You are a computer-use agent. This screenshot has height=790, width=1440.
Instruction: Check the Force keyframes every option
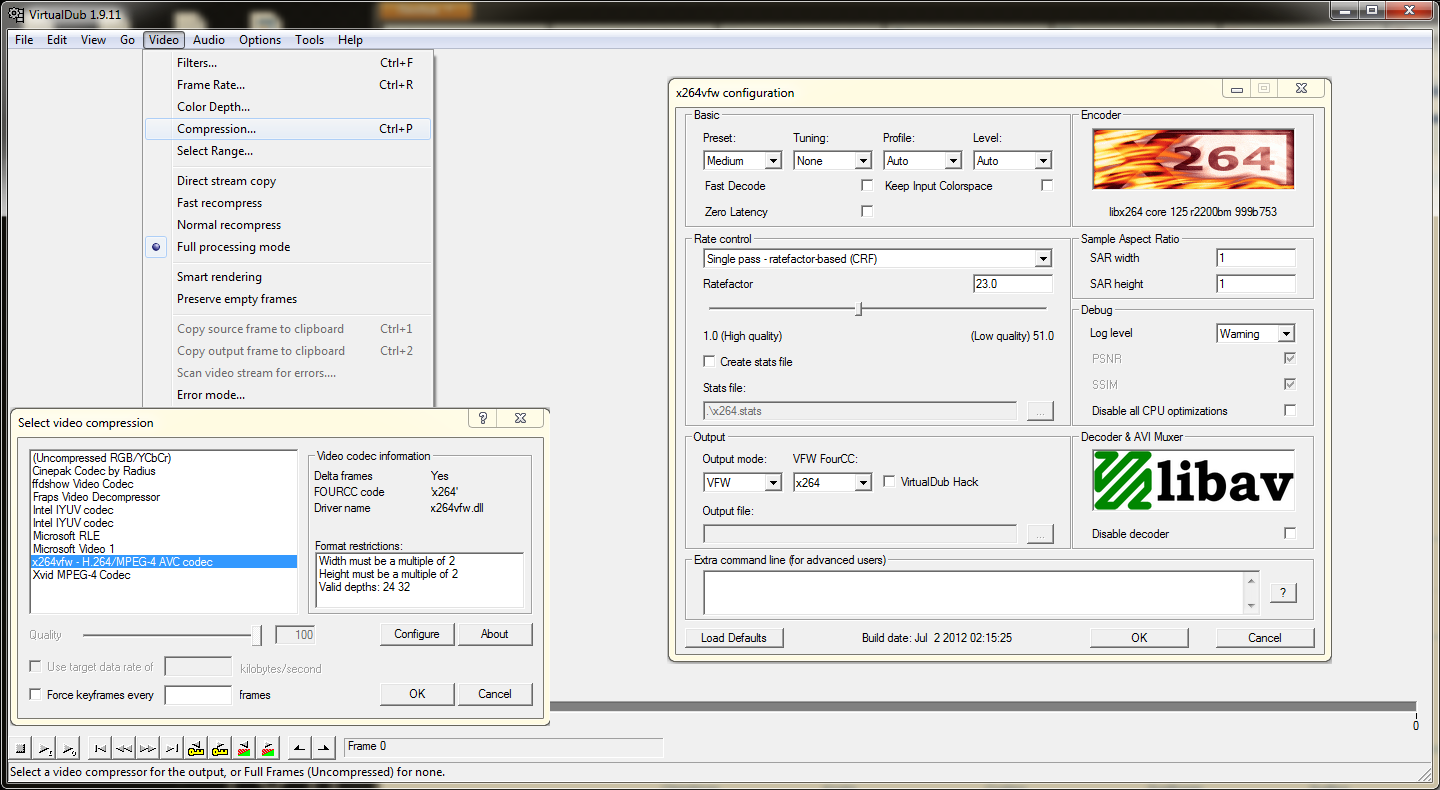36,695
